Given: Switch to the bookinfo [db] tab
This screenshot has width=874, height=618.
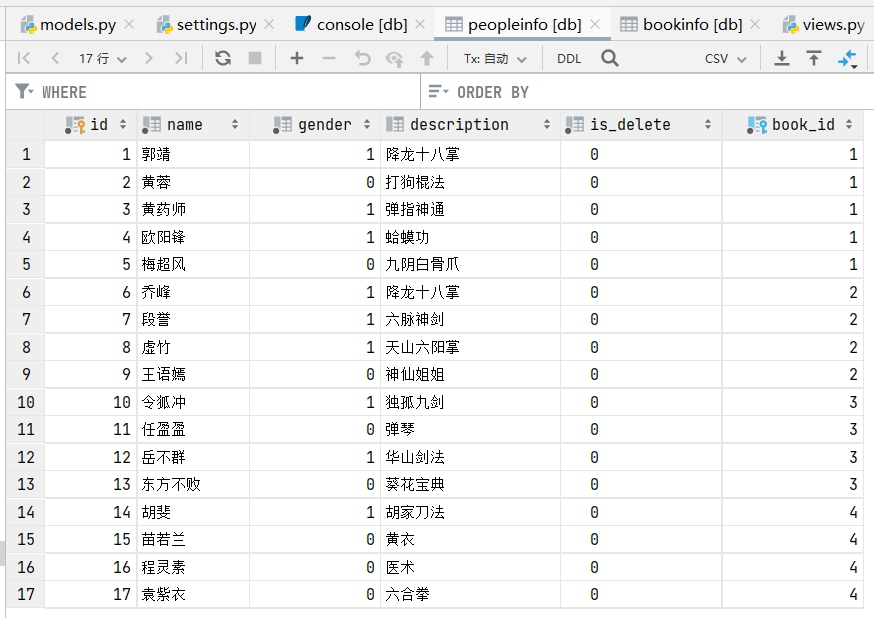Looking at the screenshot, I should click(x=692, y=25).
